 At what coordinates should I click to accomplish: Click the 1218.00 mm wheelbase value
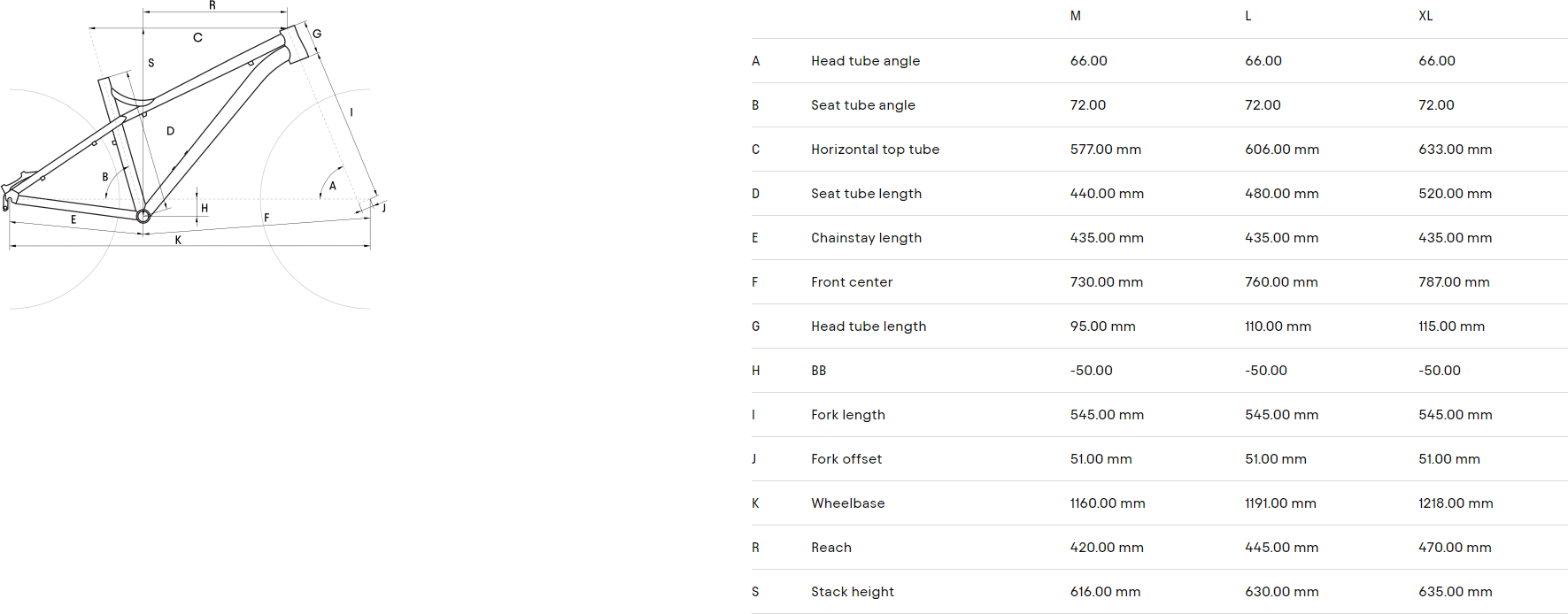pos(1456,503)
